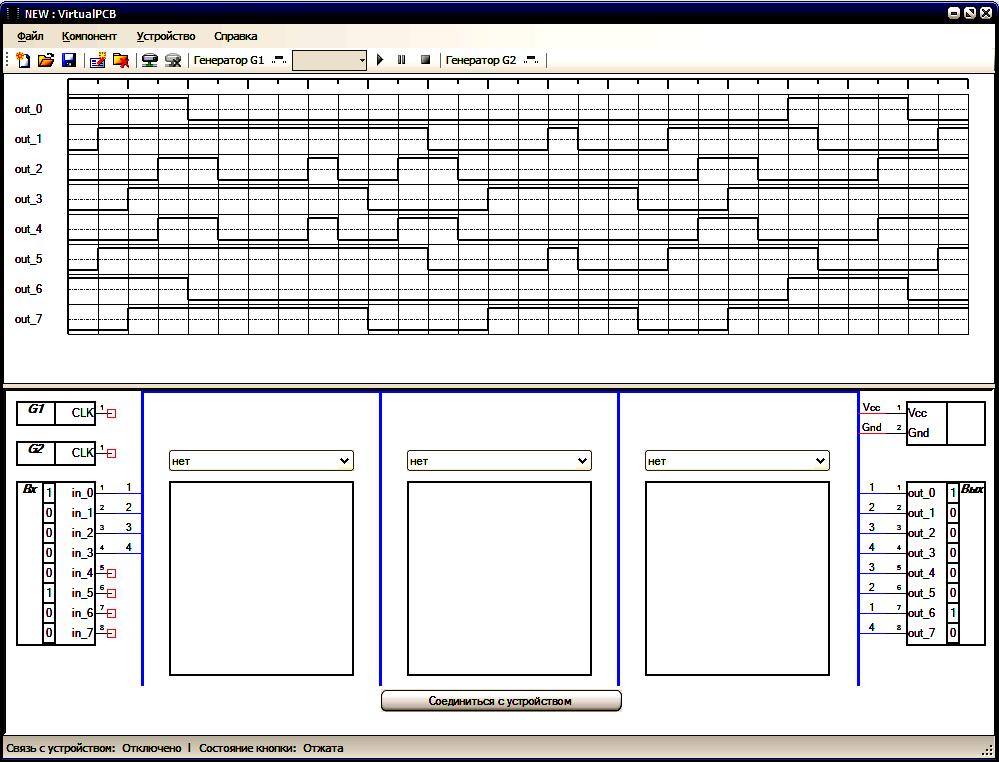Click the disconnect device icon
999x762 pixels.
(173, 60)
